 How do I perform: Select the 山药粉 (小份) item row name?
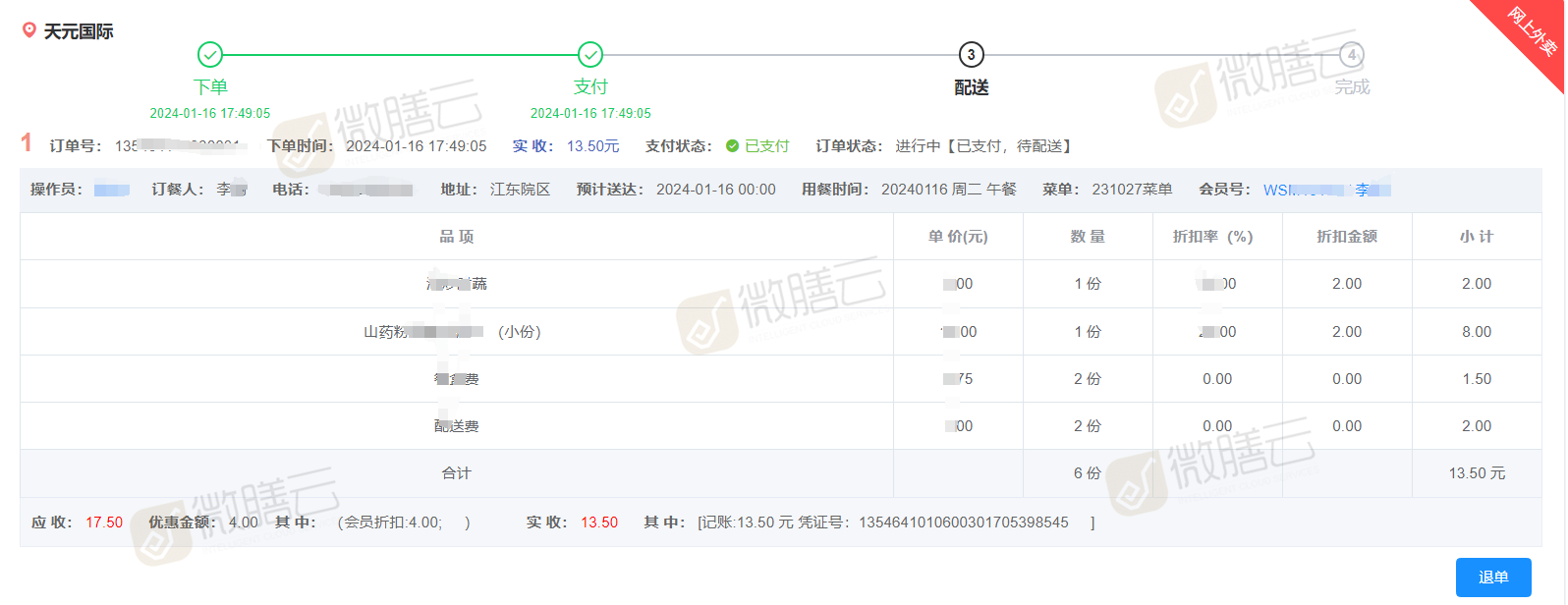pos(452,332)
